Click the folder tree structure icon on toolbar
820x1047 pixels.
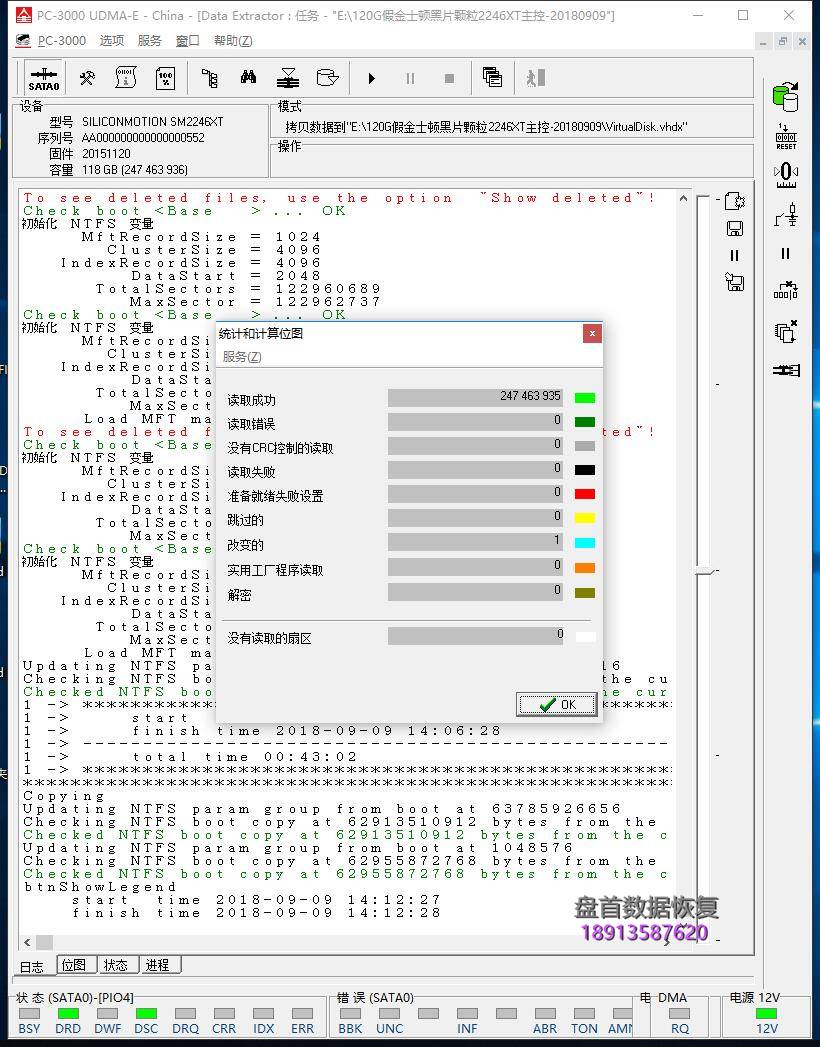point(211,77)
